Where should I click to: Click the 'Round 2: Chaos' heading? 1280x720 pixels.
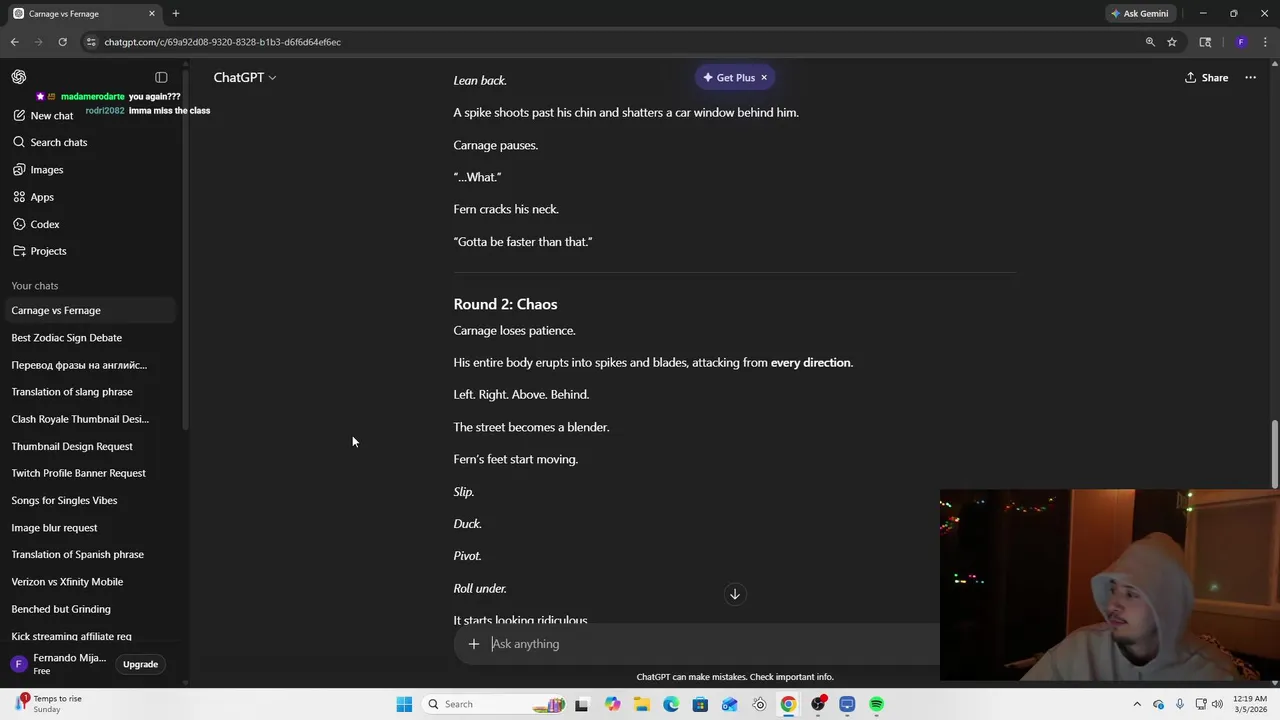pyautogui.click(x=505, y=304)
